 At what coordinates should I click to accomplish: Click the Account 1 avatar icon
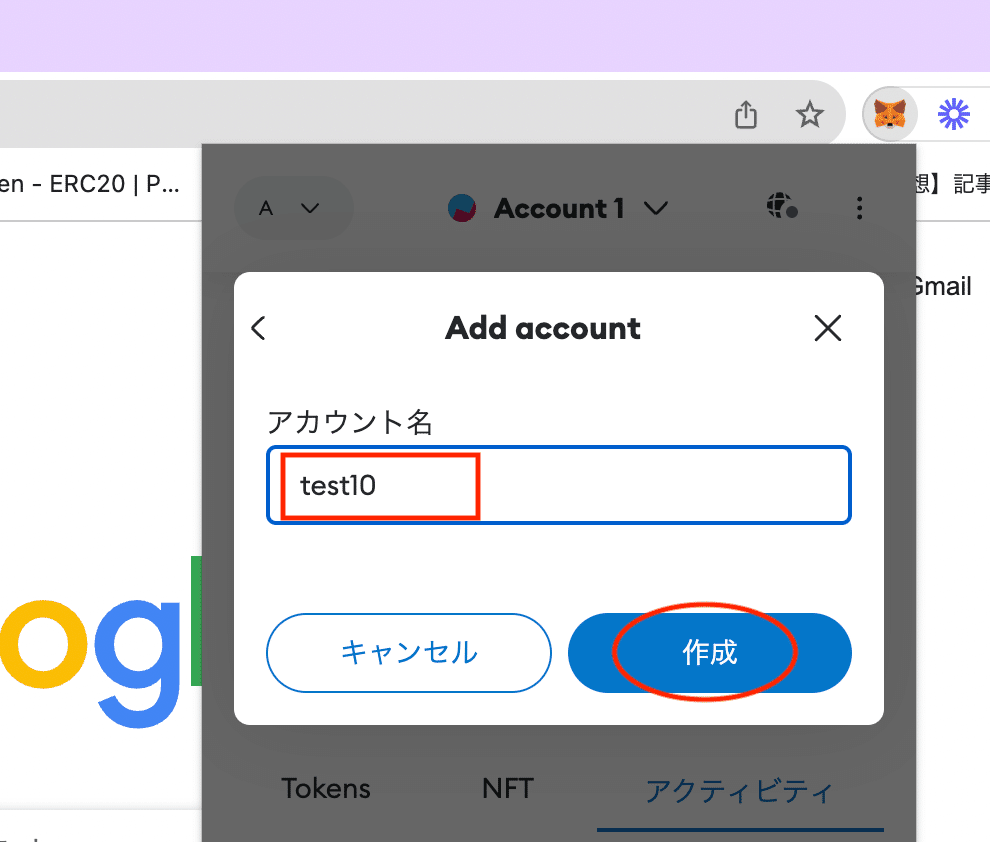coord(462,208)
